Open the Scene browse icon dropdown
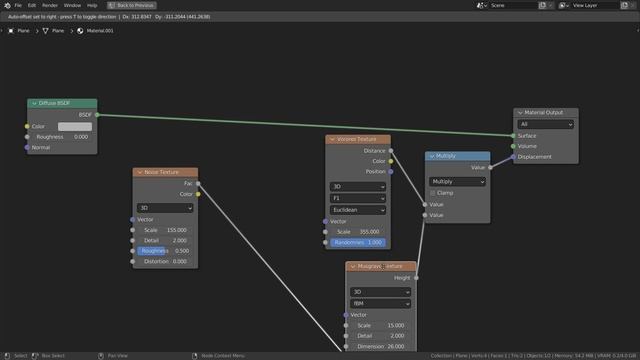The width and height of the screenshot is (640, 360). pyautogui.click(x=482, y=5)
